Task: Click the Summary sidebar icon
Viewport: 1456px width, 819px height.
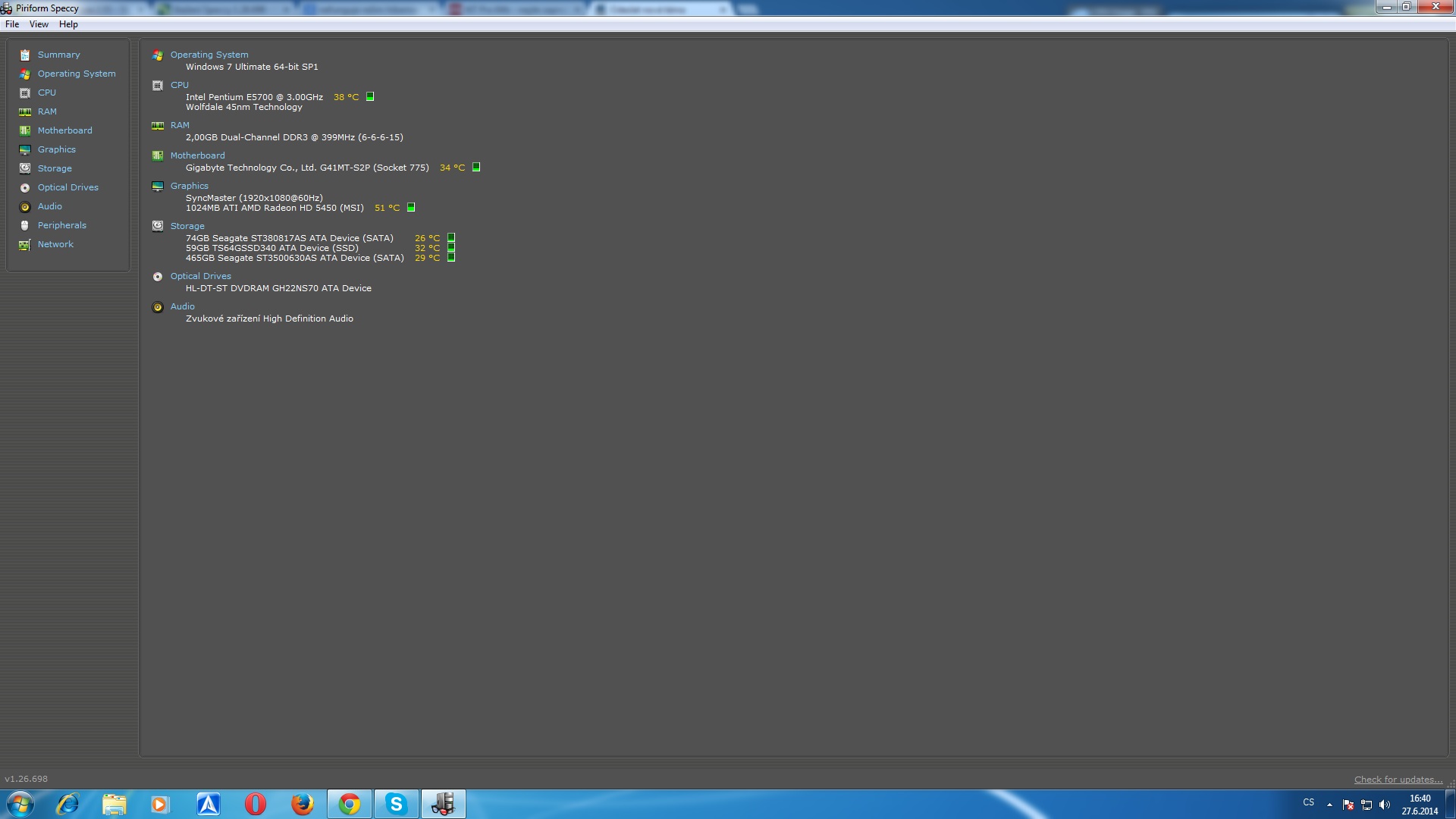Action: [25, 55]
